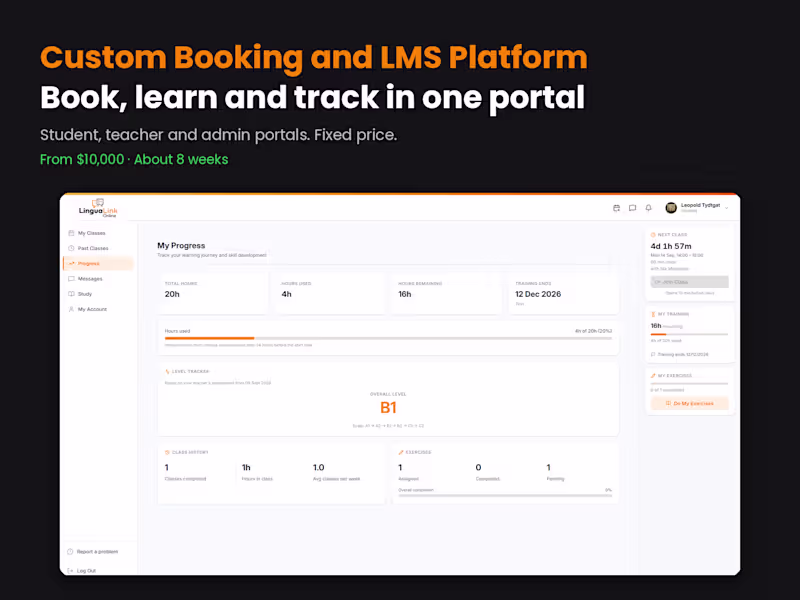Click the Report a problem help icon

point(70,552)
